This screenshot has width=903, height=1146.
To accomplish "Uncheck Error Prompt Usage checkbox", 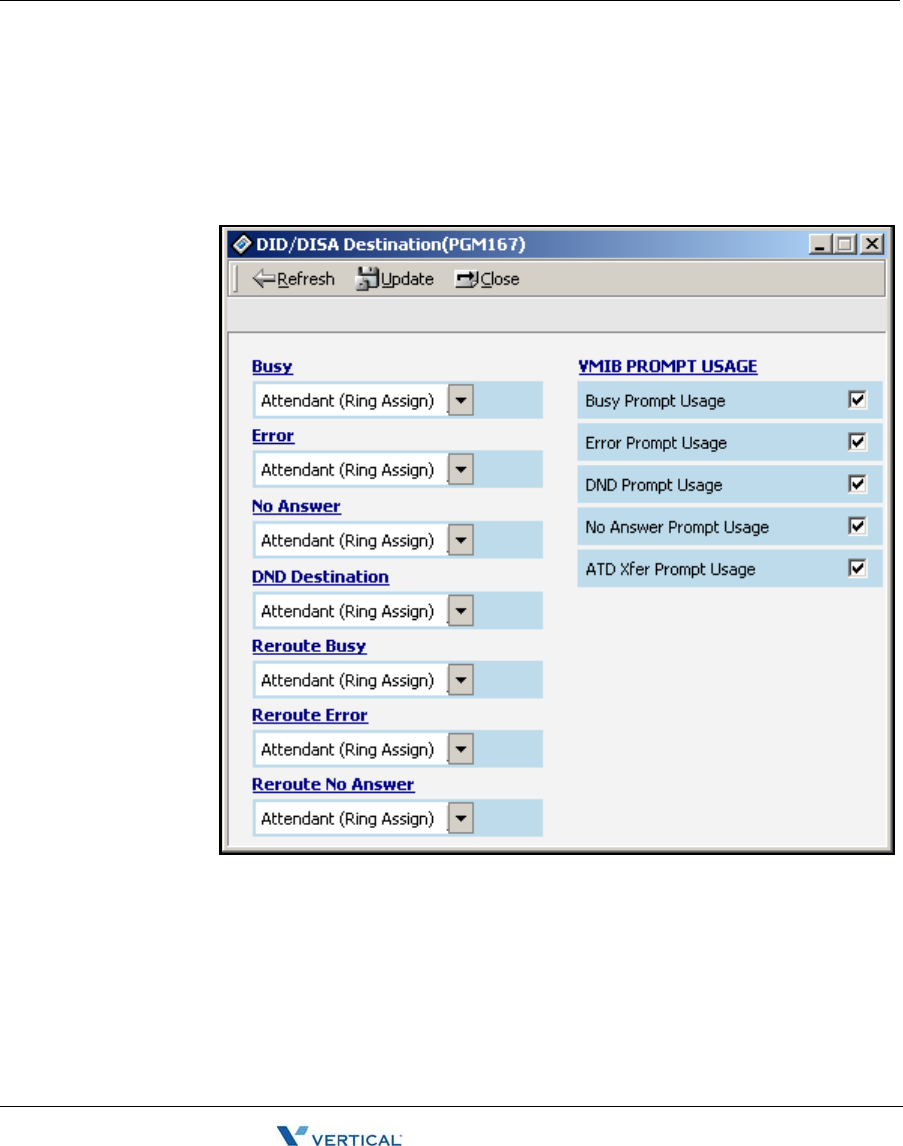I will (857, 442).
